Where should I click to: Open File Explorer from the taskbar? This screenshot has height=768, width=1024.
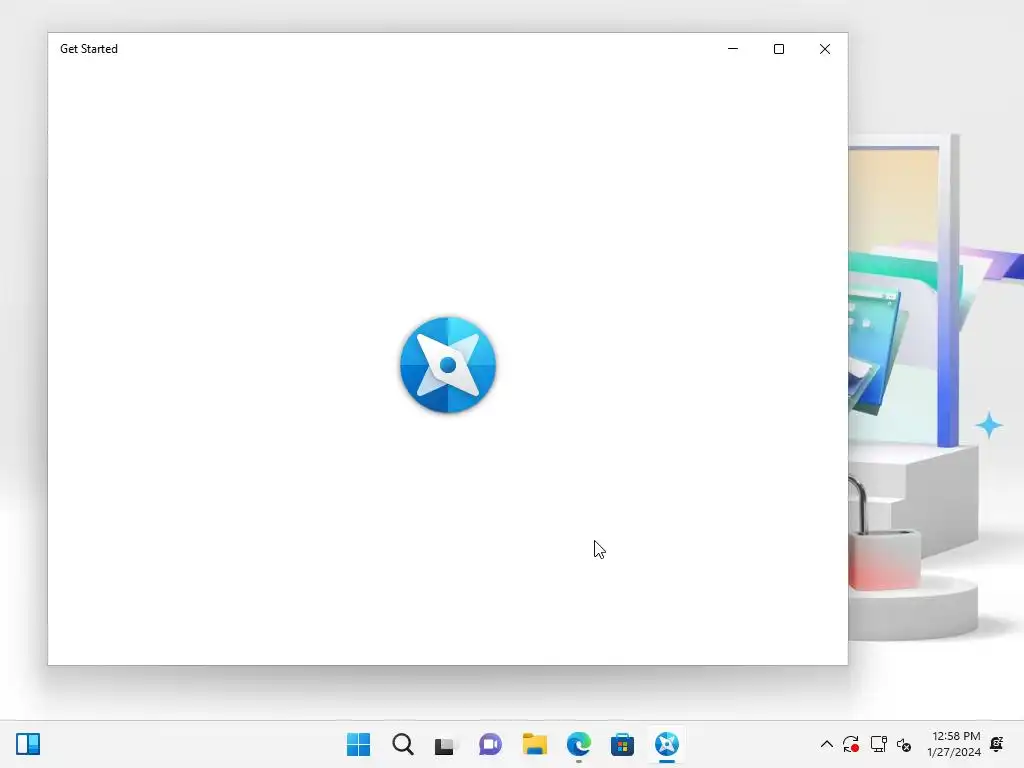point(535,744)
